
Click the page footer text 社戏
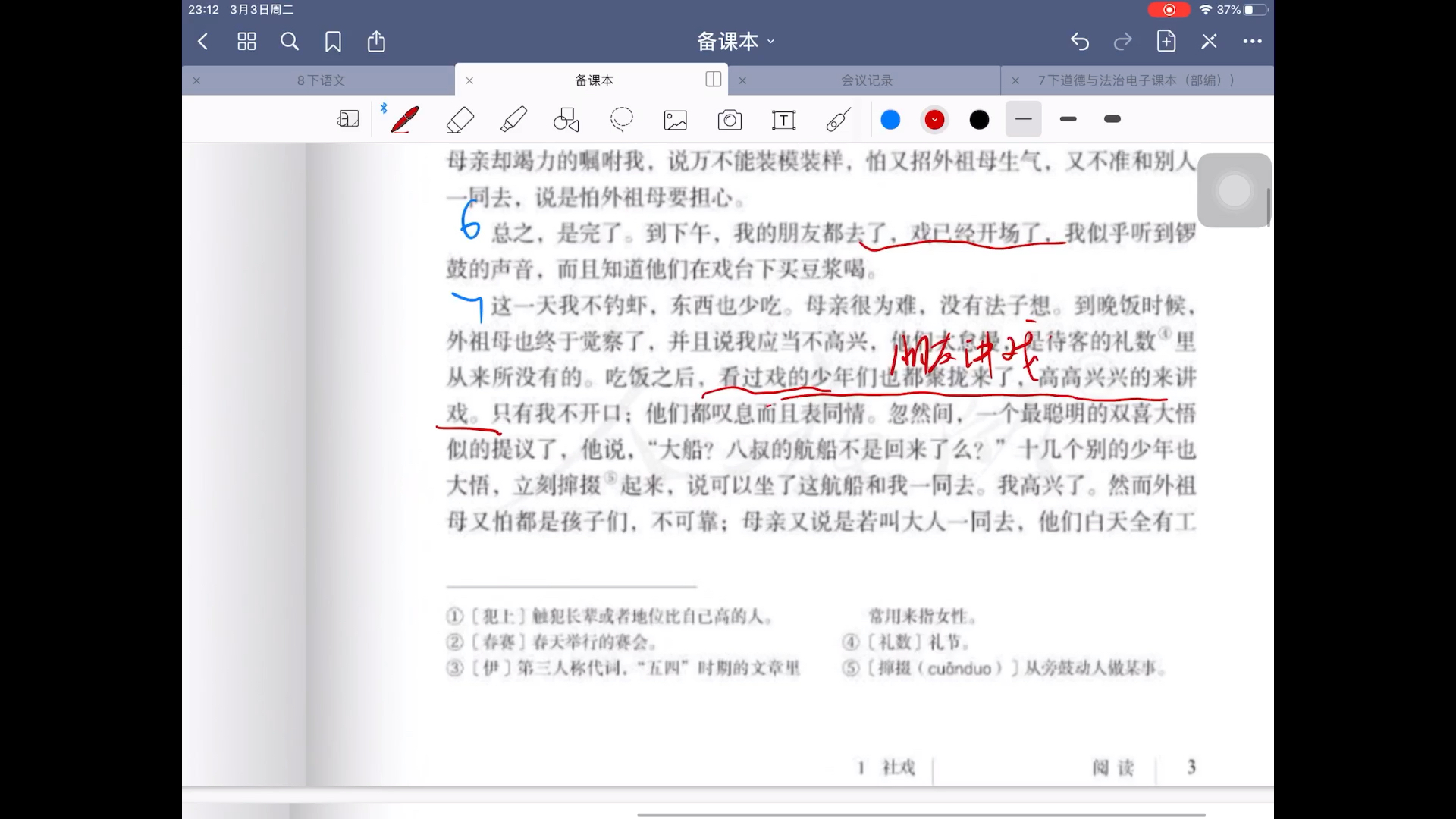tap(899, 767)
